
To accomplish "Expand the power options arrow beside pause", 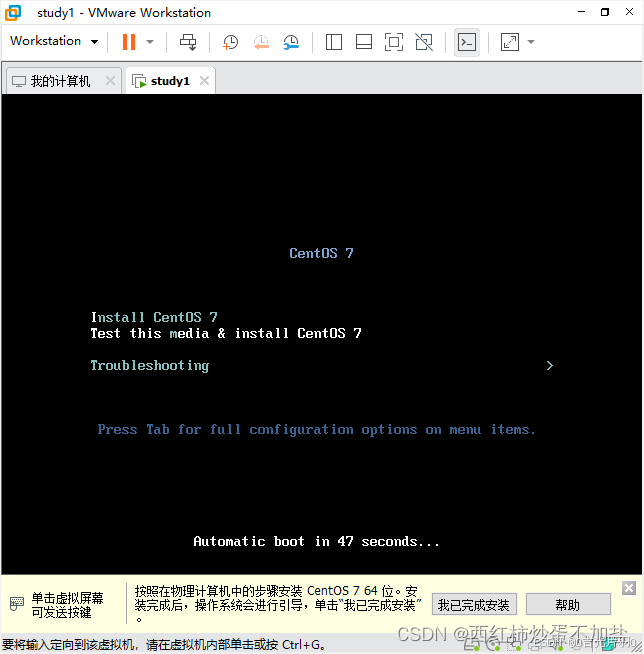I will (x=150, y=42).
